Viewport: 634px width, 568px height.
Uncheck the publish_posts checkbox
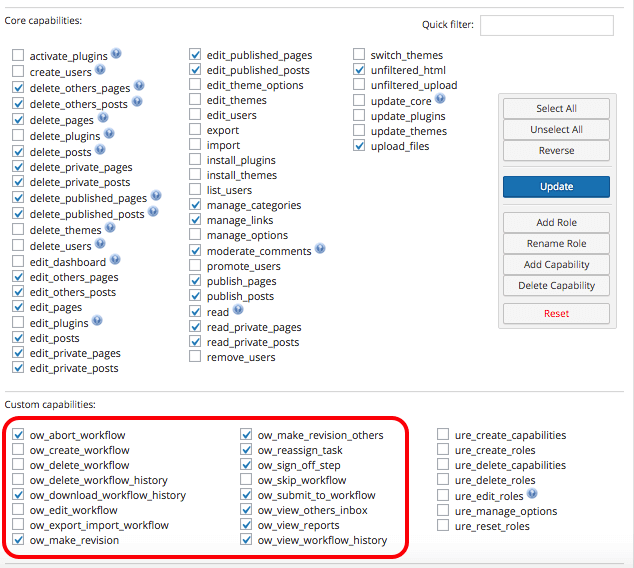(195, 296)
